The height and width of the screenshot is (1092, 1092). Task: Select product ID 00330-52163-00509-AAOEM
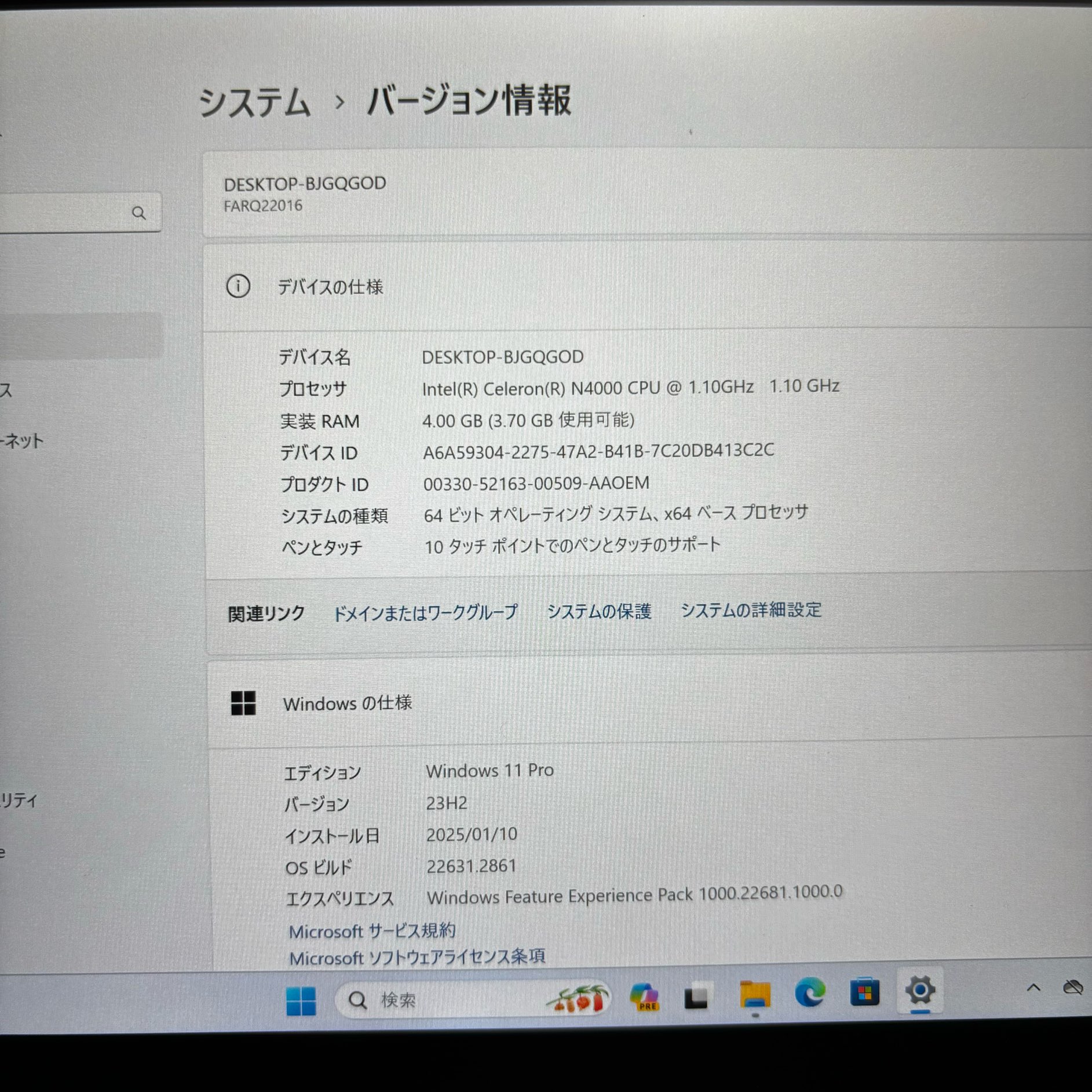(x=536, y=483)
